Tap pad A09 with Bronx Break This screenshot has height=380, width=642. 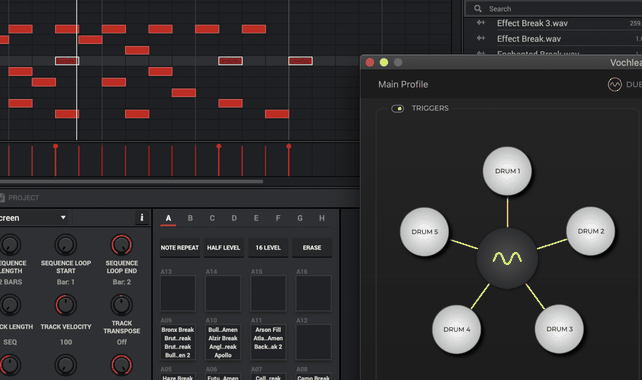pos(178,342)
